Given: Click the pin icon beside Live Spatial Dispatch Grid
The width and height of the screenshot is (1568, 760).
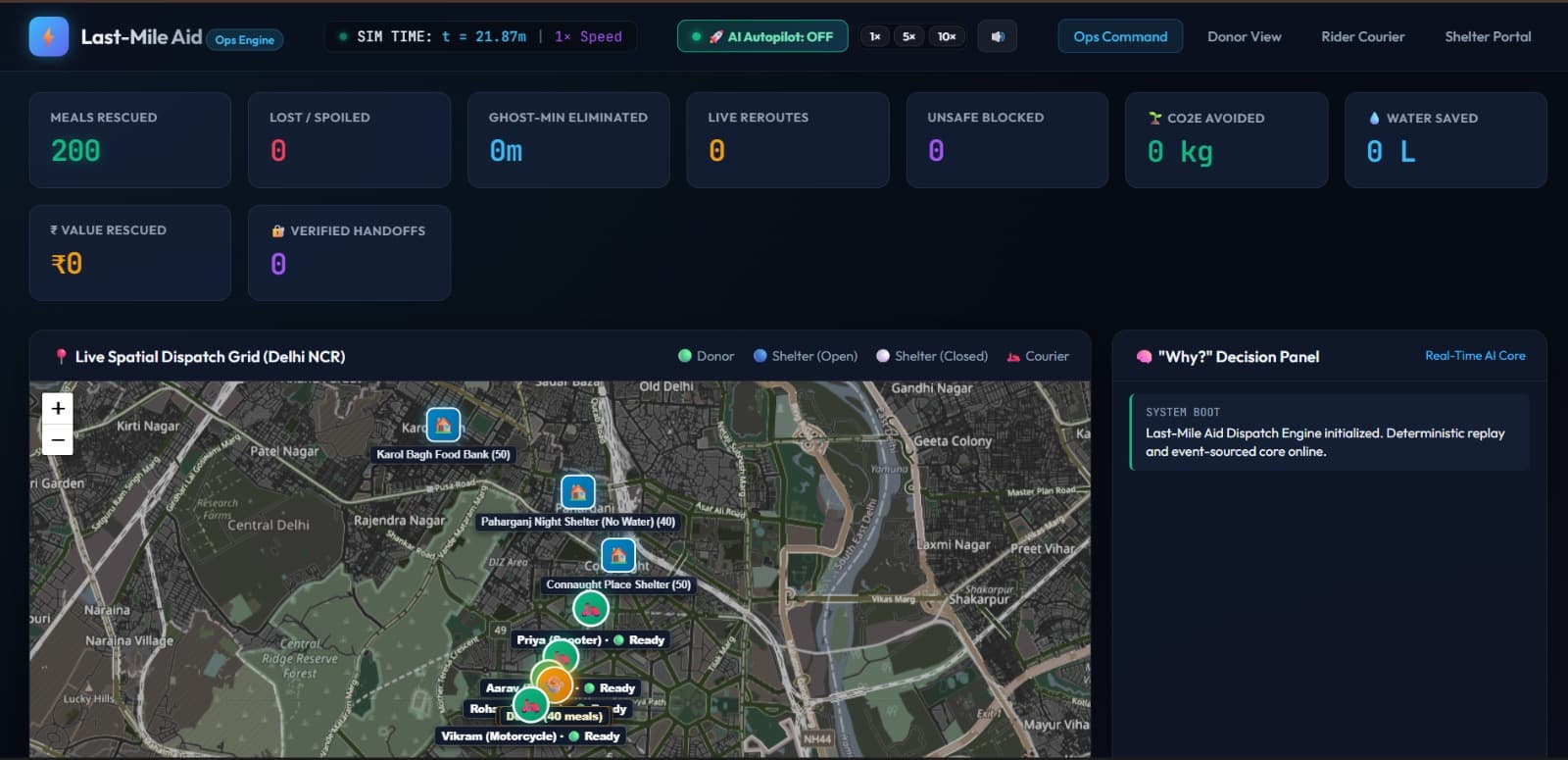Looking at the screenshot, I should point(61,356).
